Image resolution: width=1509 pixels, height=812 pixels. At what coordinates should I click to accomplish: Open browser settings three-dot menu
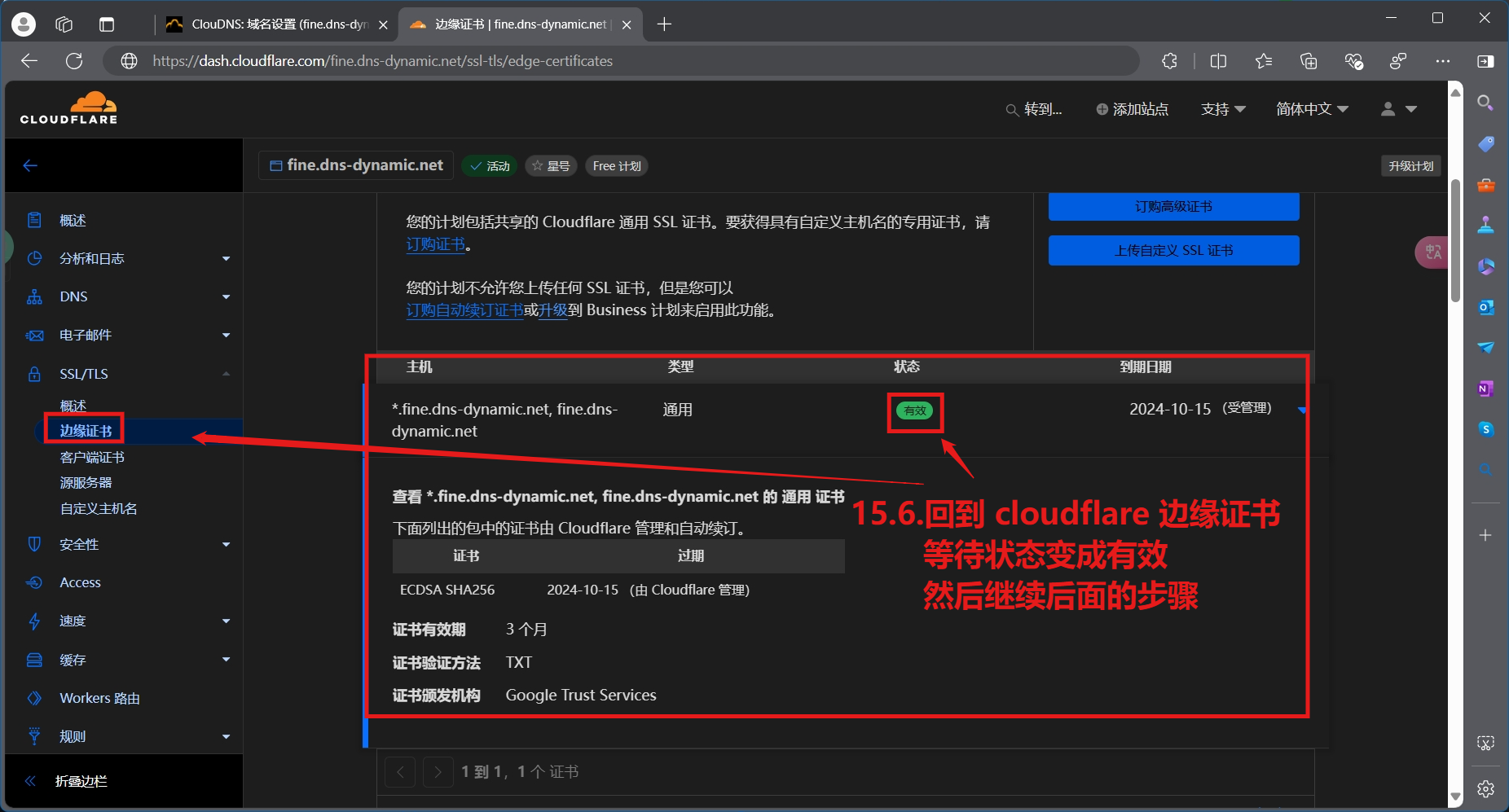(x=1443, y=61)
